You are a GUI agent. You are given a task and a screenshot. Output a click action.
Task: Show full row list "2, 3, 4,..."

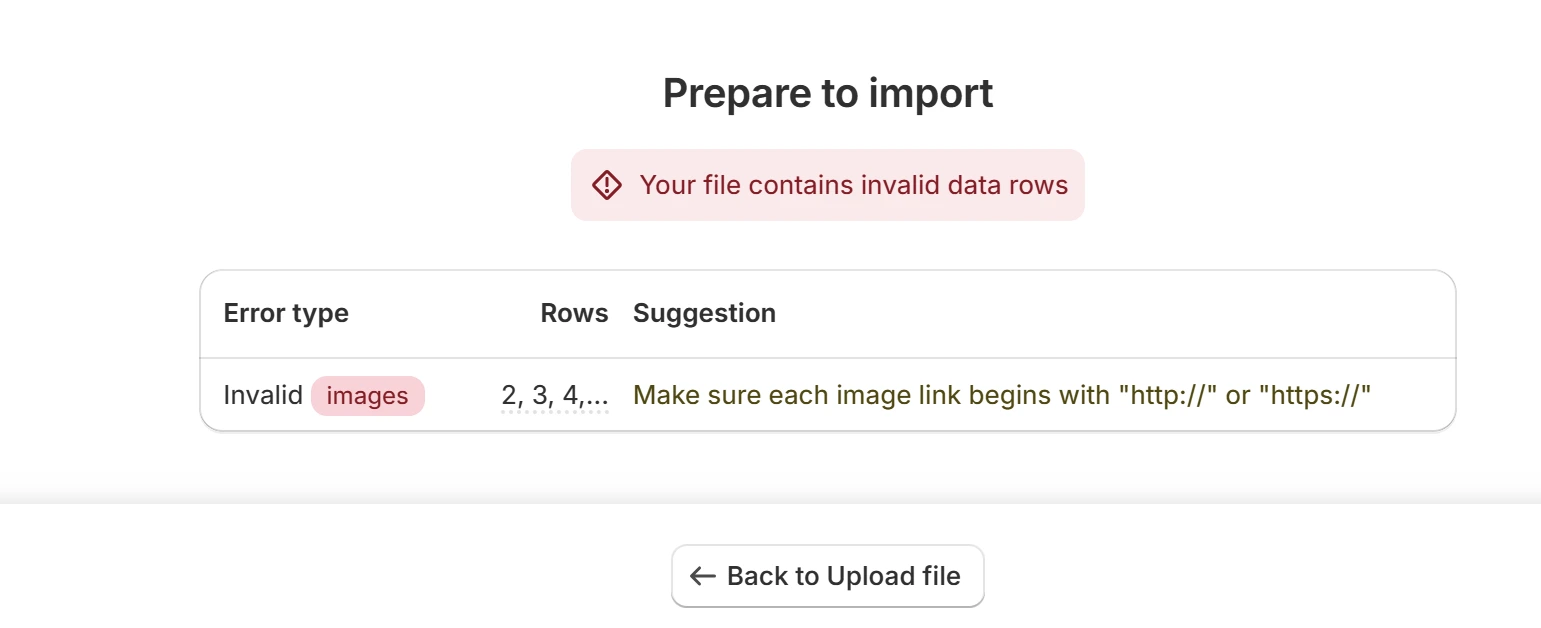[555, 396]
